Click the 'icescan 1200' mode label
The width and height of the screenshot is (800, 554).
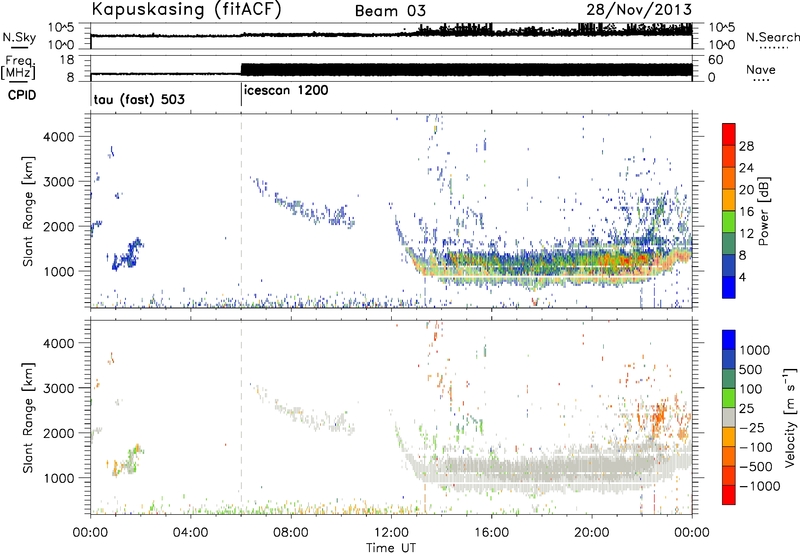(286, 90)
